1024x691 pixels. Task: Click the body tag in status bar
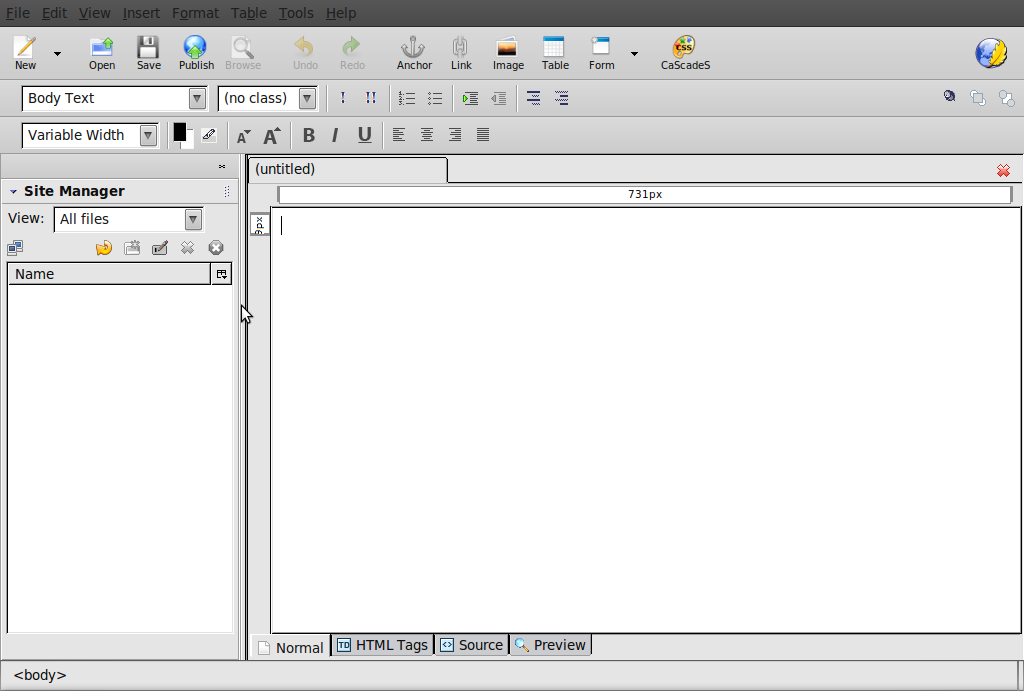click(x=40, y=675)
